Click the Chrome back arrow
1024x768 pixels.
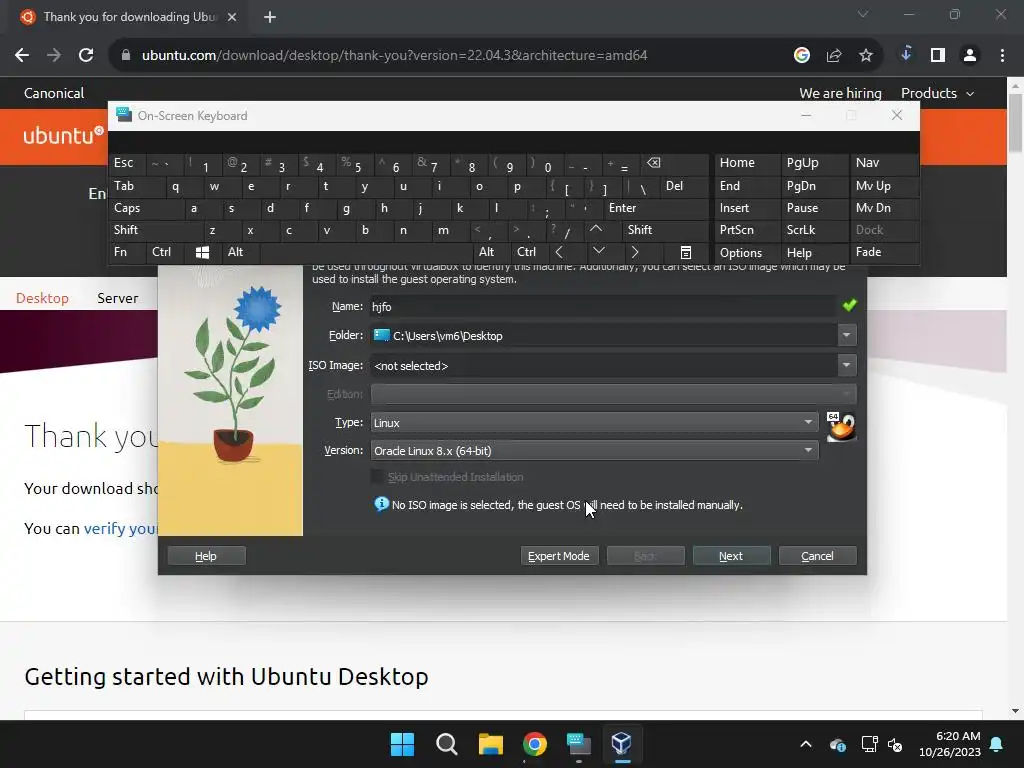point(22,56)
